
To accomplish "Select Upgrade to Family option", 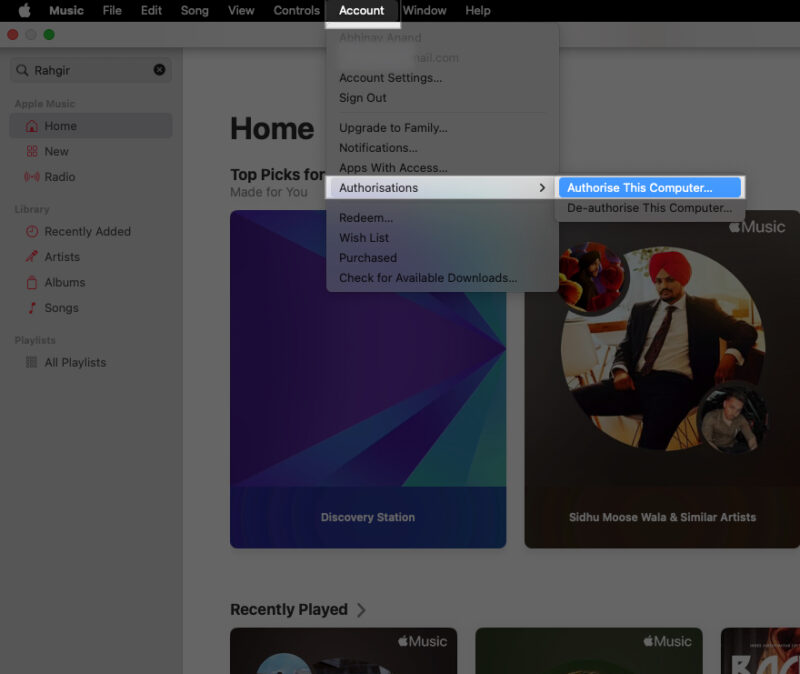I will tap(393, 127).
